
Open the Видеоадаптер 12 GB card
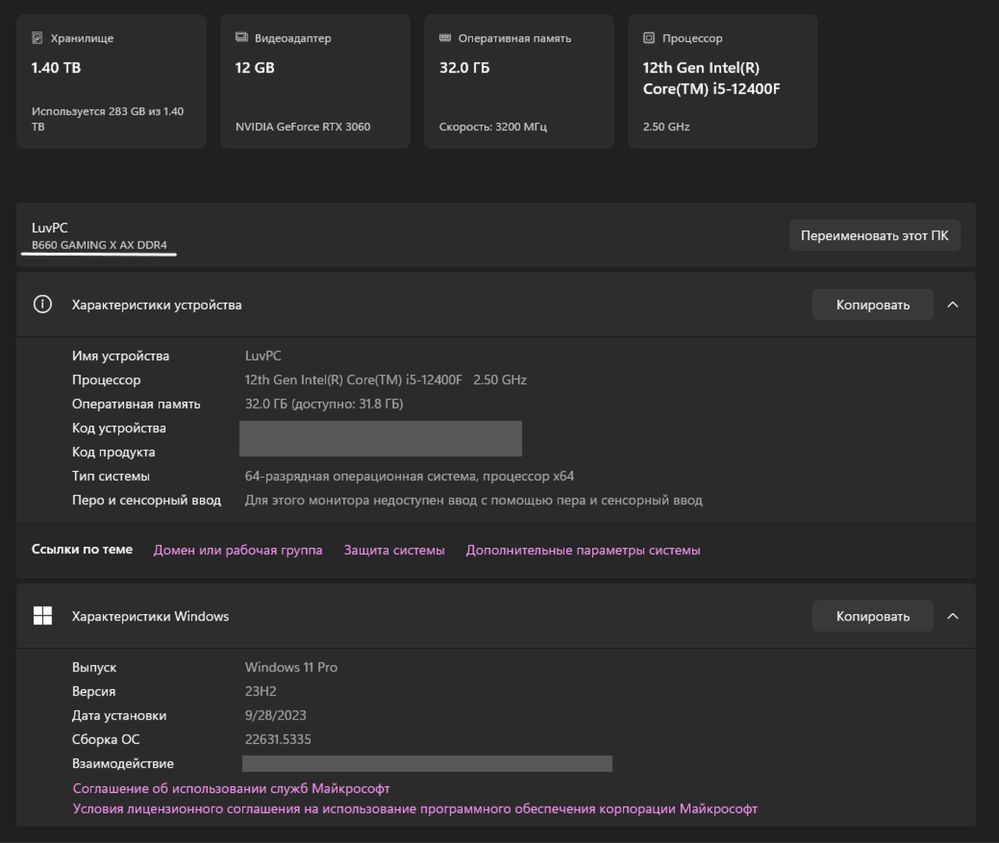pyautogui.click(x=315, y=82)
